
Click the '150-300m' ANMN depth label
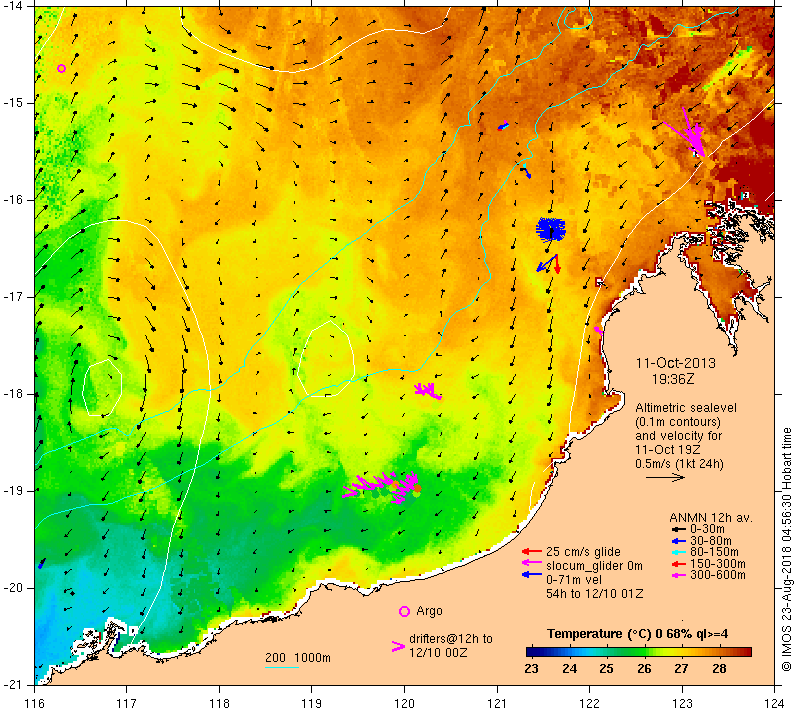click(x=718, y=564)
